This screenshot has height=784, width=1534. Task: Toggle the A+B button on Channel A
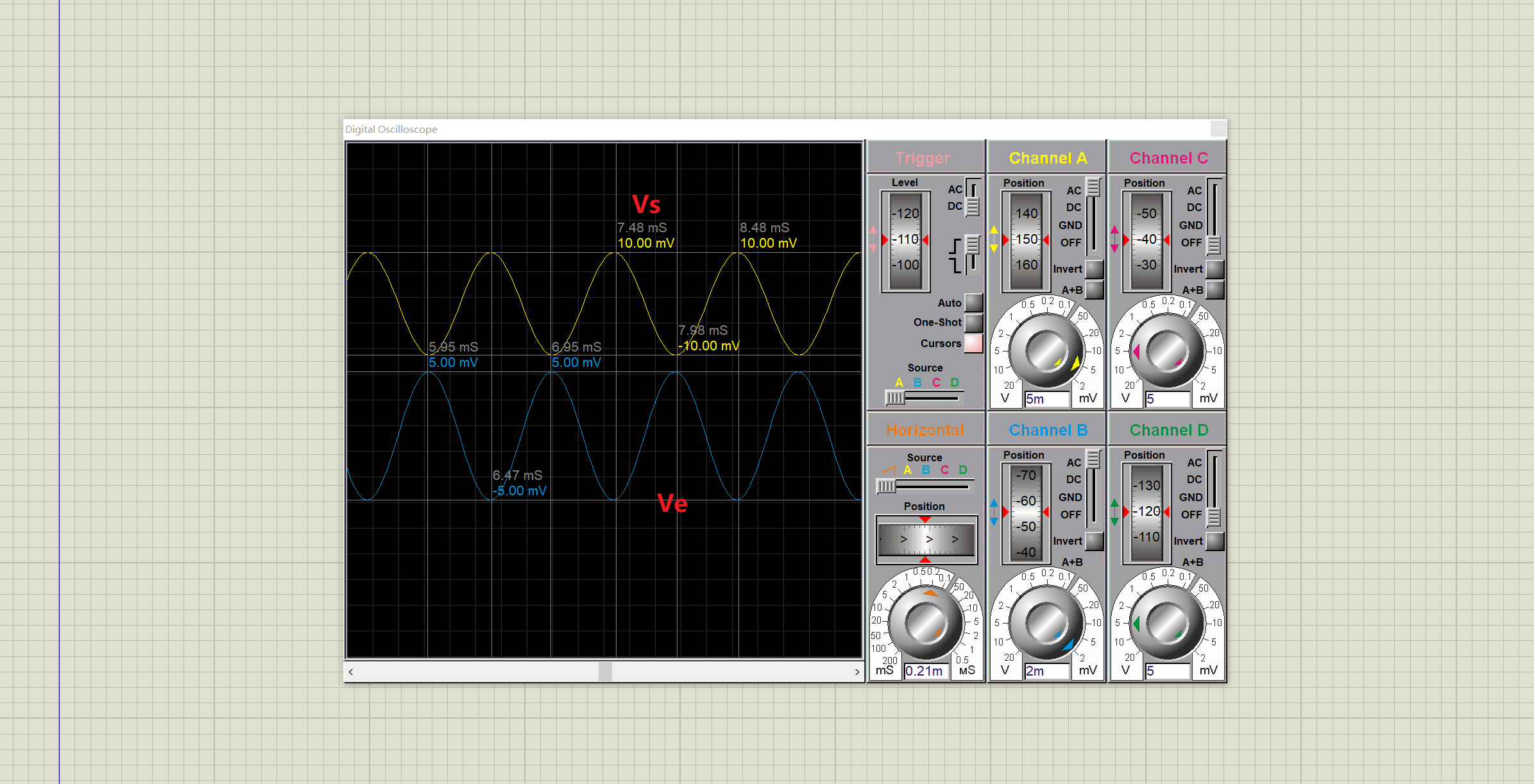coord(1094,290)
